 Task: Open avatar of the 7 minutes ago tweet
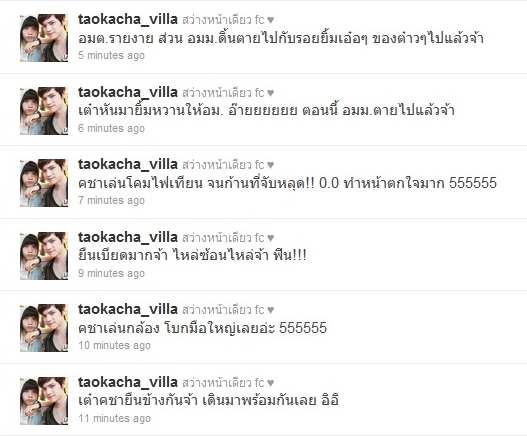tap(44, 183)
